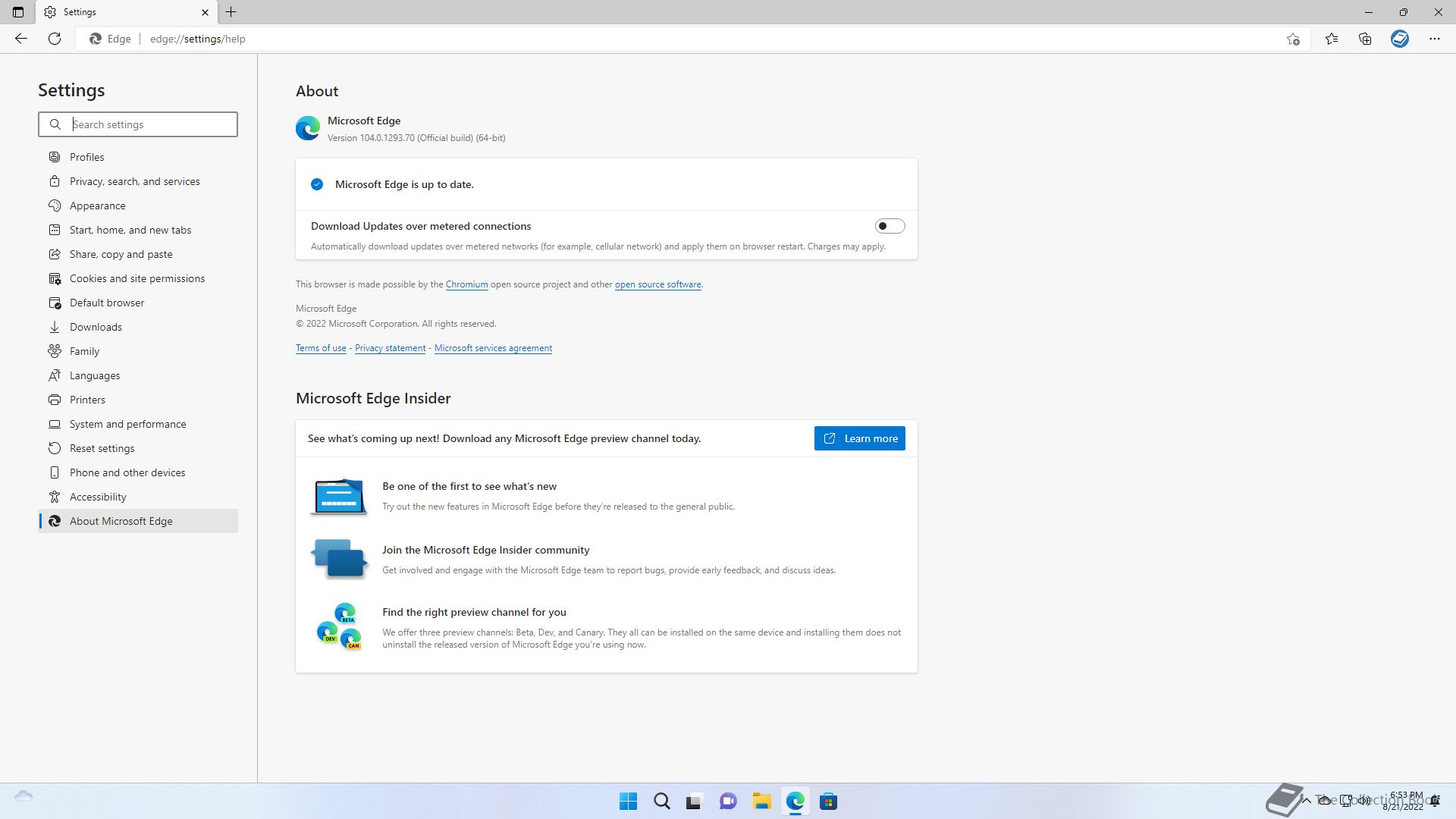Open a new tab

(x=231, y=12)
